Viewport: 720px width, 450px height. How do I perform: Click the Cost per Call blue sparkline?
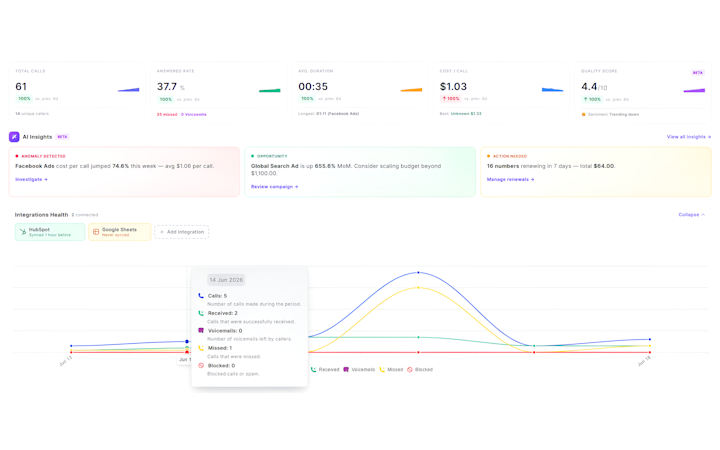[x=552, y=90]
